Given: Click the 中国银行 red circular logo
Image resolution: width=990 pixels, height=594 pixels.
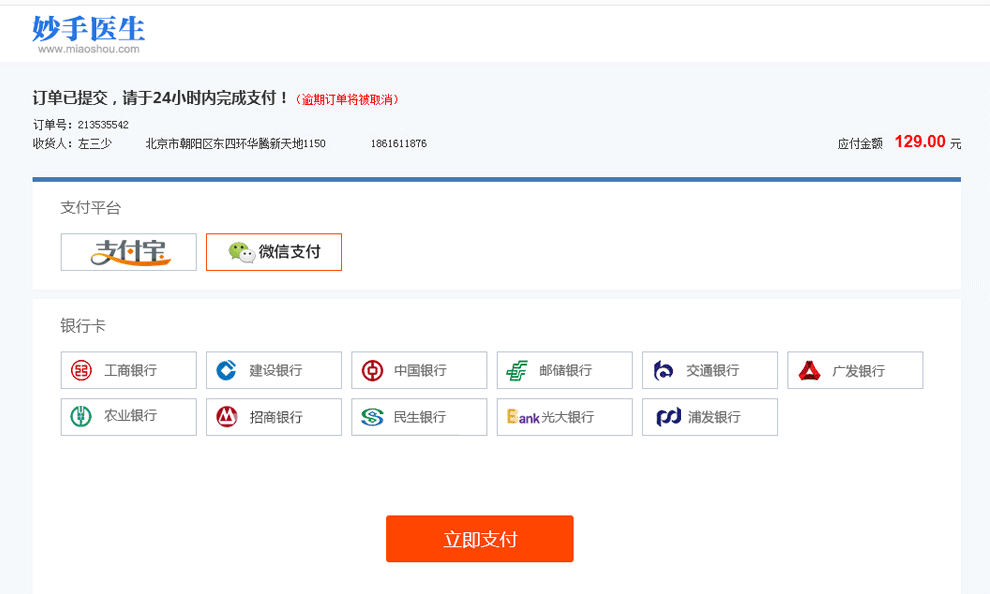Looking at the screenshot, I should coord(372,370).
